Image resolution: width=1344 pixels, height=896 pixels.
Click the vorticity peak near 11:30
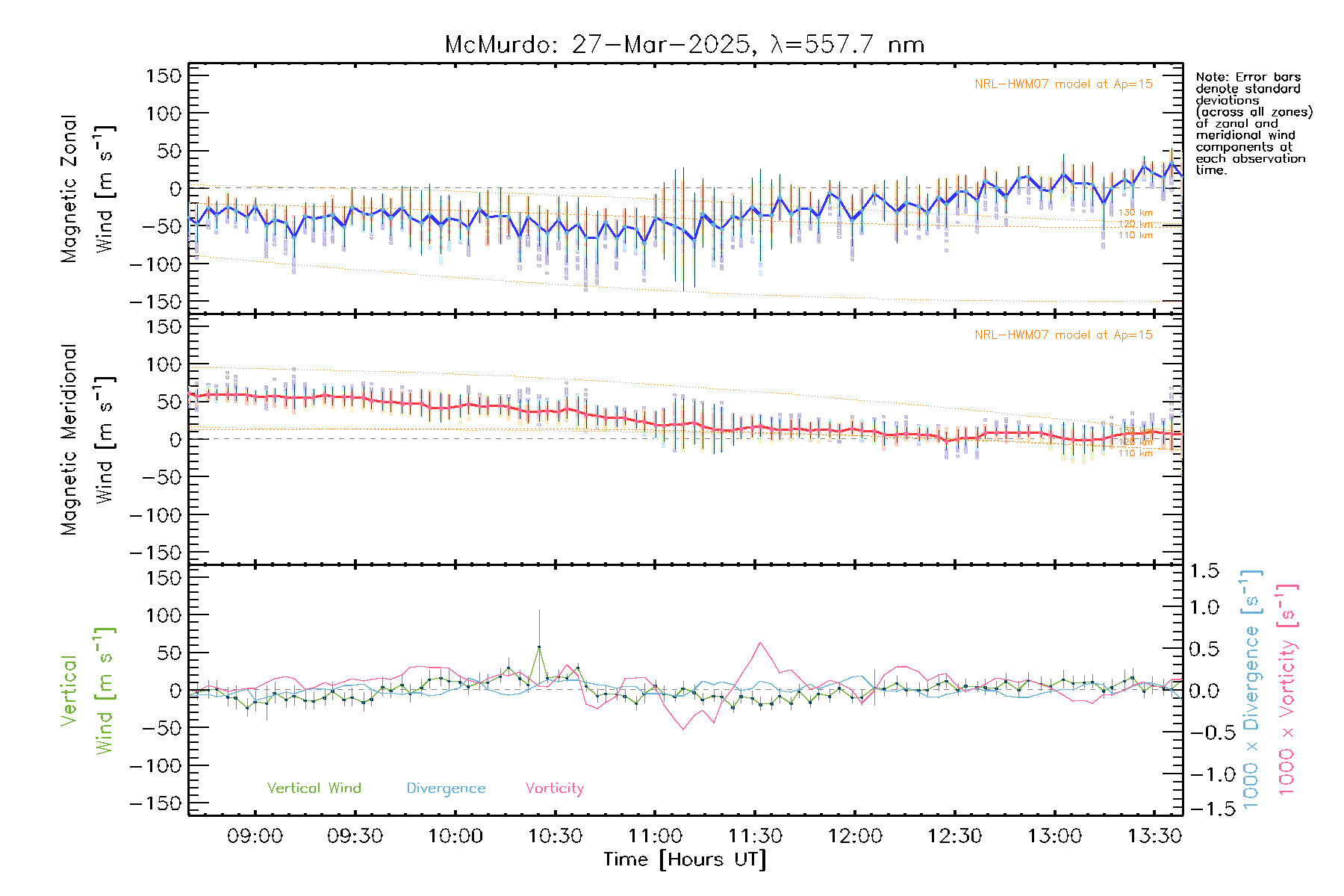click(760, 643)
